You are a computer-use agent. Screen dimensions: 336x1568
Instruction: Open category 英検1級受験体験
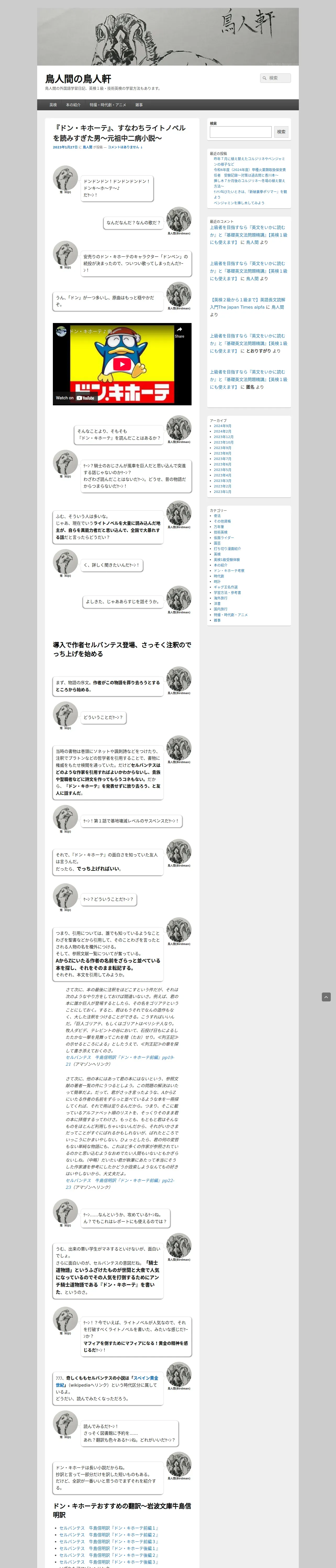tap(226, 560)
